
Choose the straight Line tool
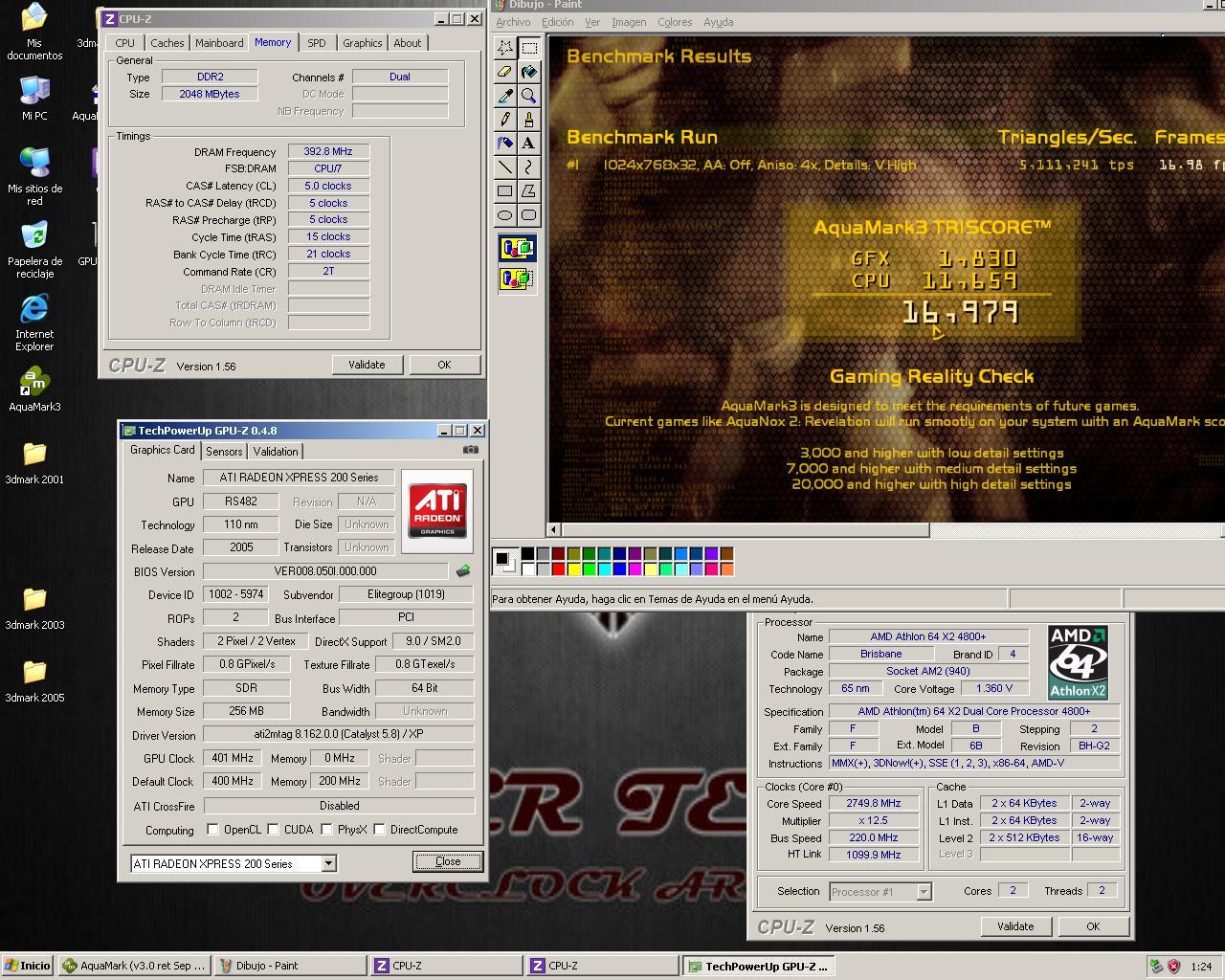tap(505, 167)
